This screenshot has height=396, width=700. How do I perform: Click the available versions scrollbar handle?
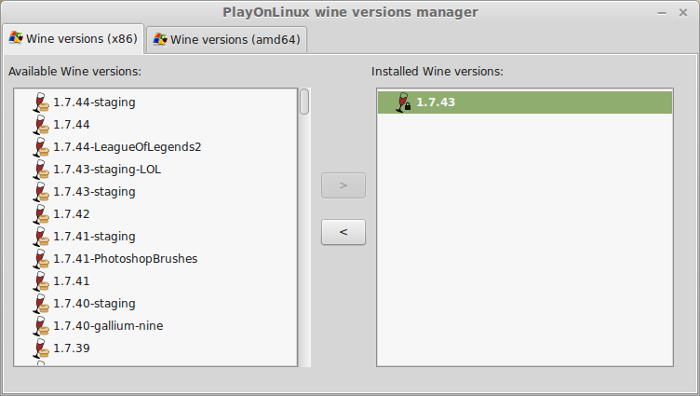(x=304, y=102)
